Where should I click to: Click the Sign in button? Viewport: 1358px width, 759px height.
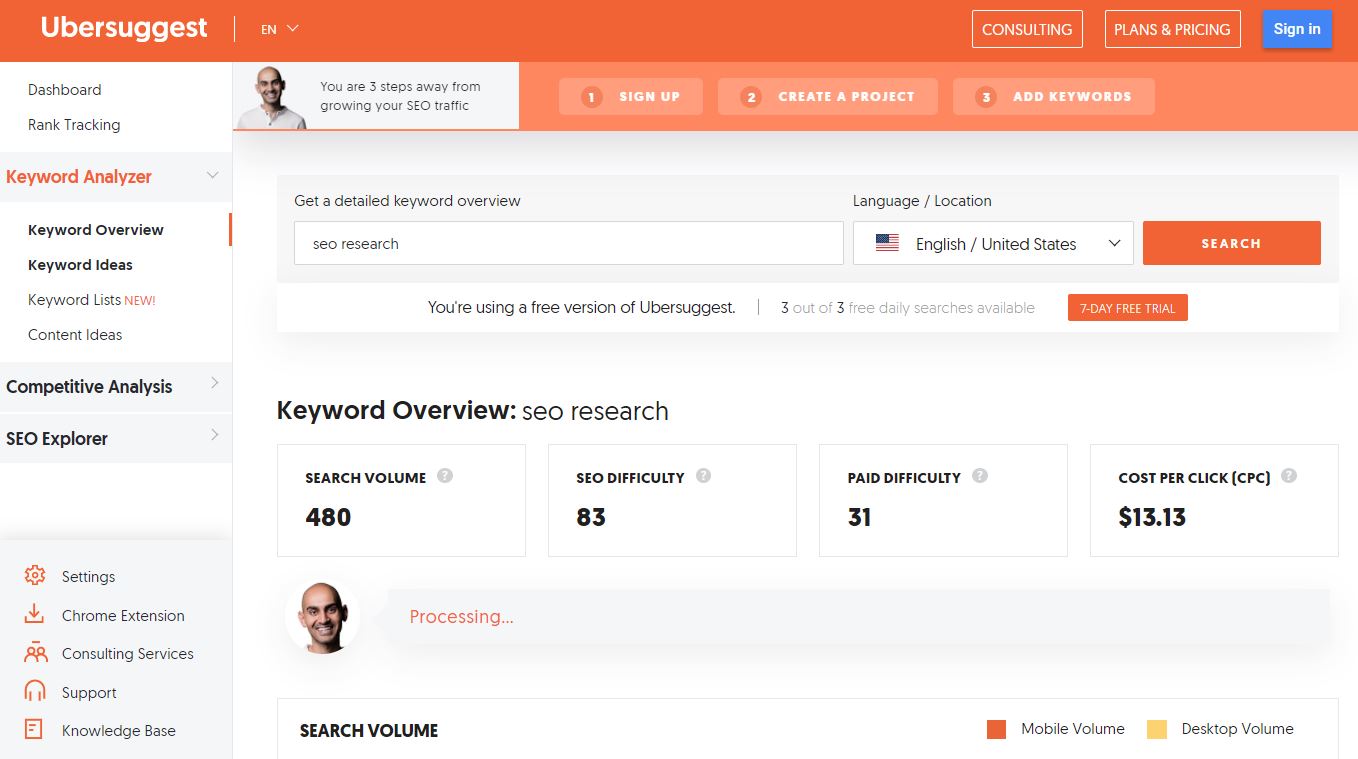click(1297, 29)
